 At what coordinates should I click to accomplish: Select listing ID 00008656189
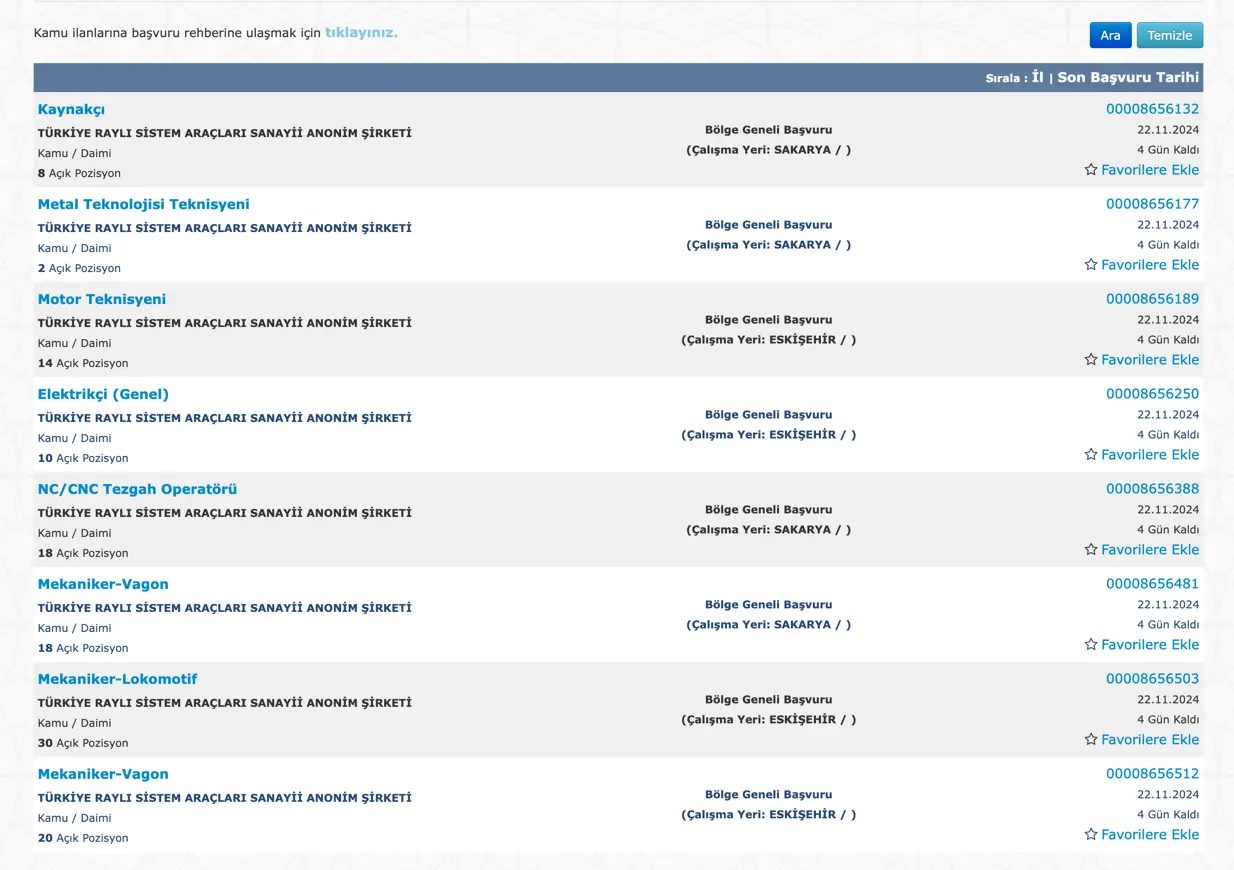(1152, 299)
